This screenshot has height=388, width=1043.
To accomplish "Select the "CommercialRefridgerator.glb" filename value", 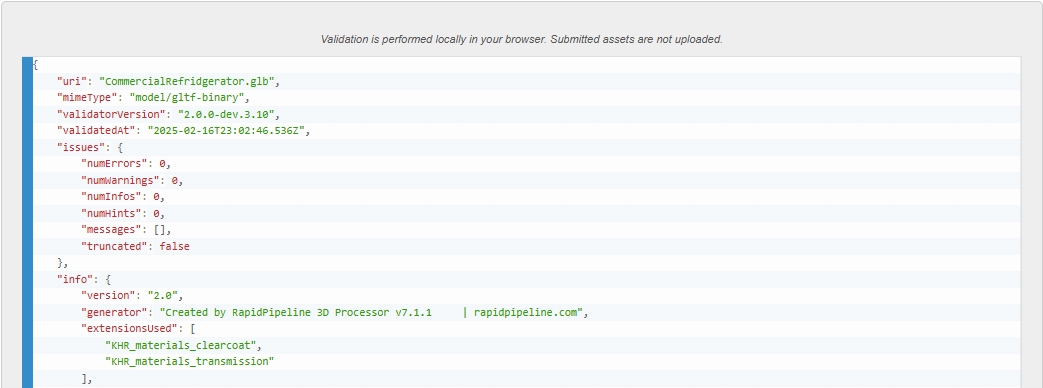I will (x=187, y=81).
